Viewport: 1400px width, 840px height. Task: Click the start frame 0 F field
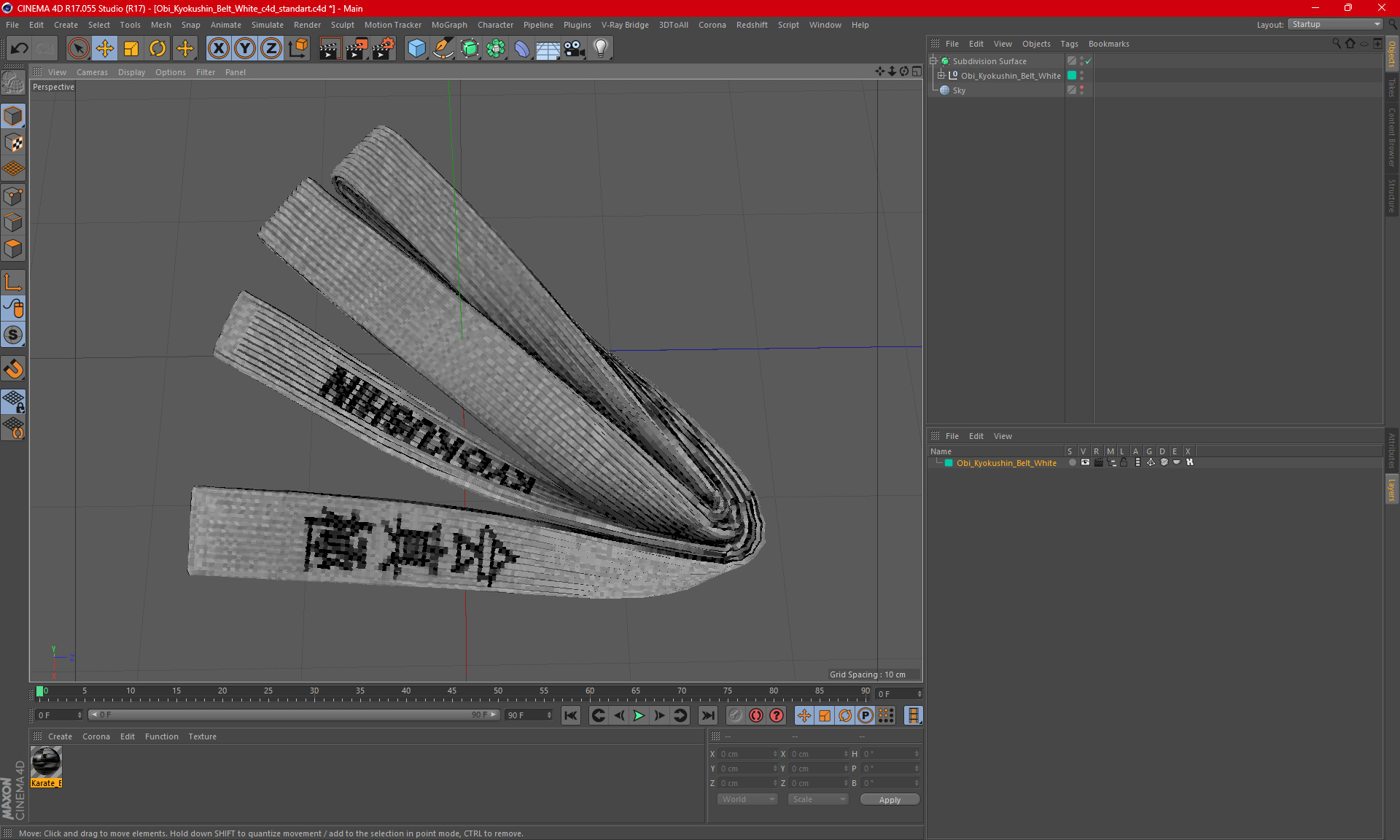(58, 715)
